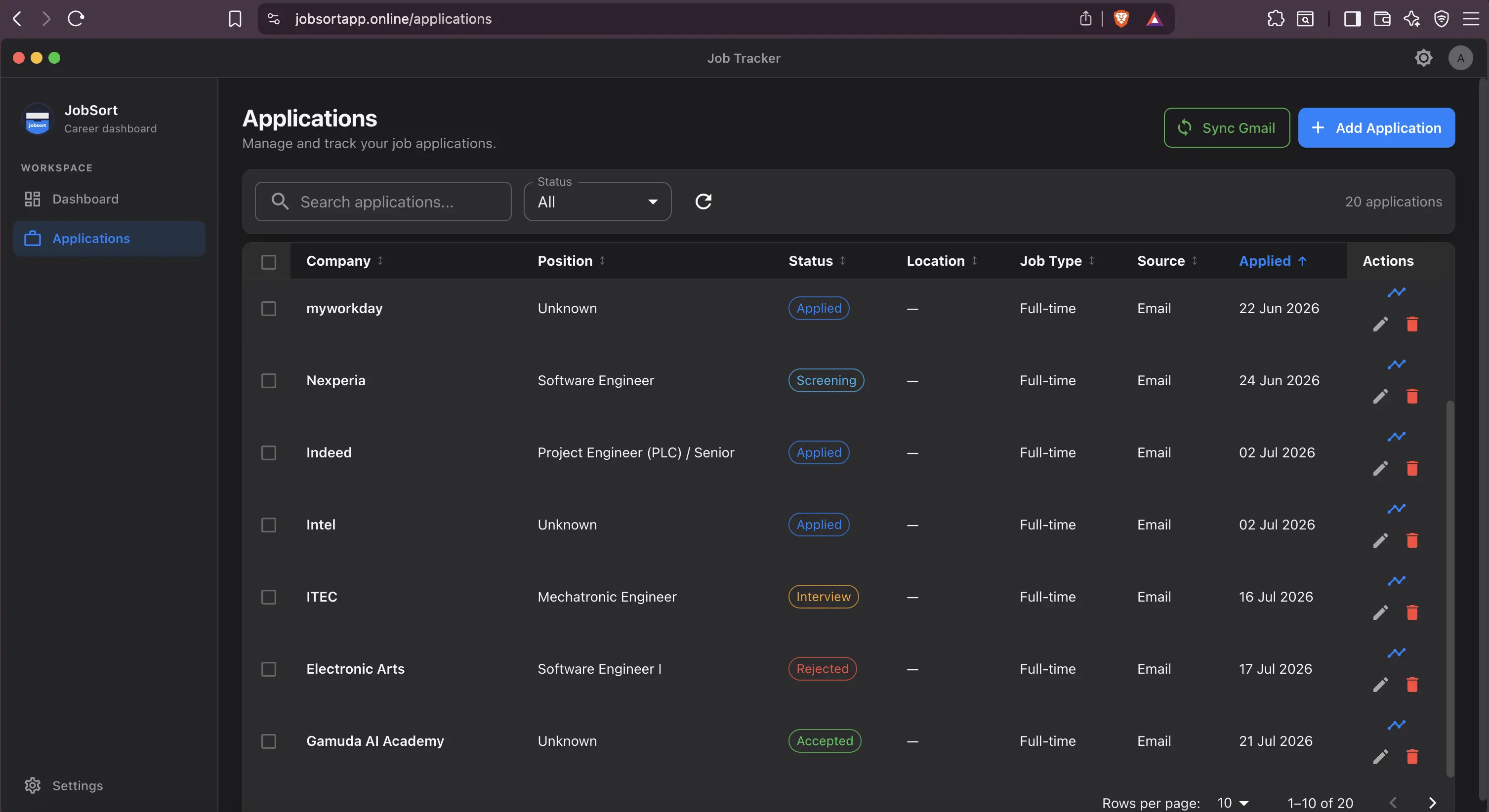Click the browser address bar URL

click(393, 18)
